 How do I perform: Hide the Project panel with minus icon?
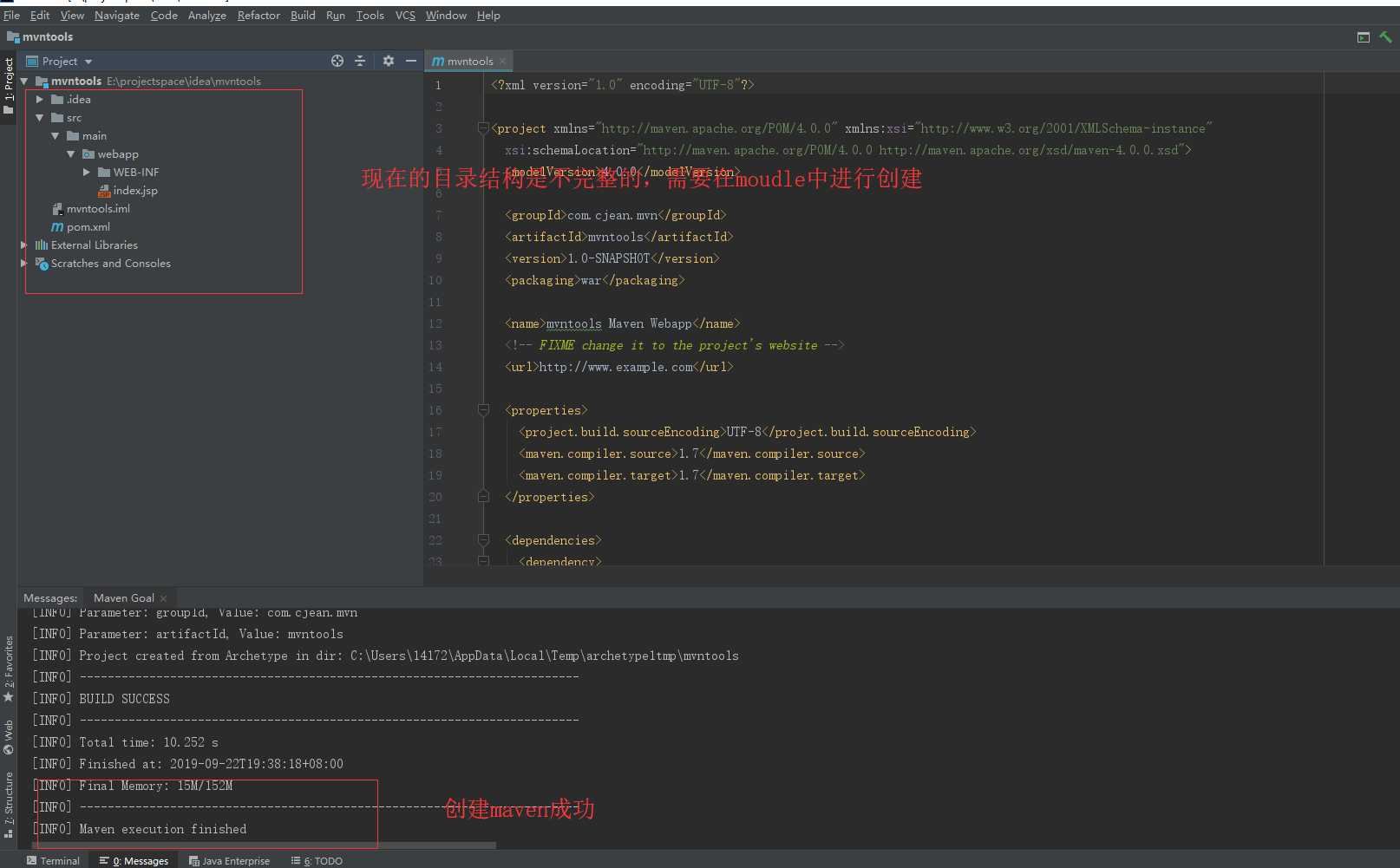[x=411, y=61]
